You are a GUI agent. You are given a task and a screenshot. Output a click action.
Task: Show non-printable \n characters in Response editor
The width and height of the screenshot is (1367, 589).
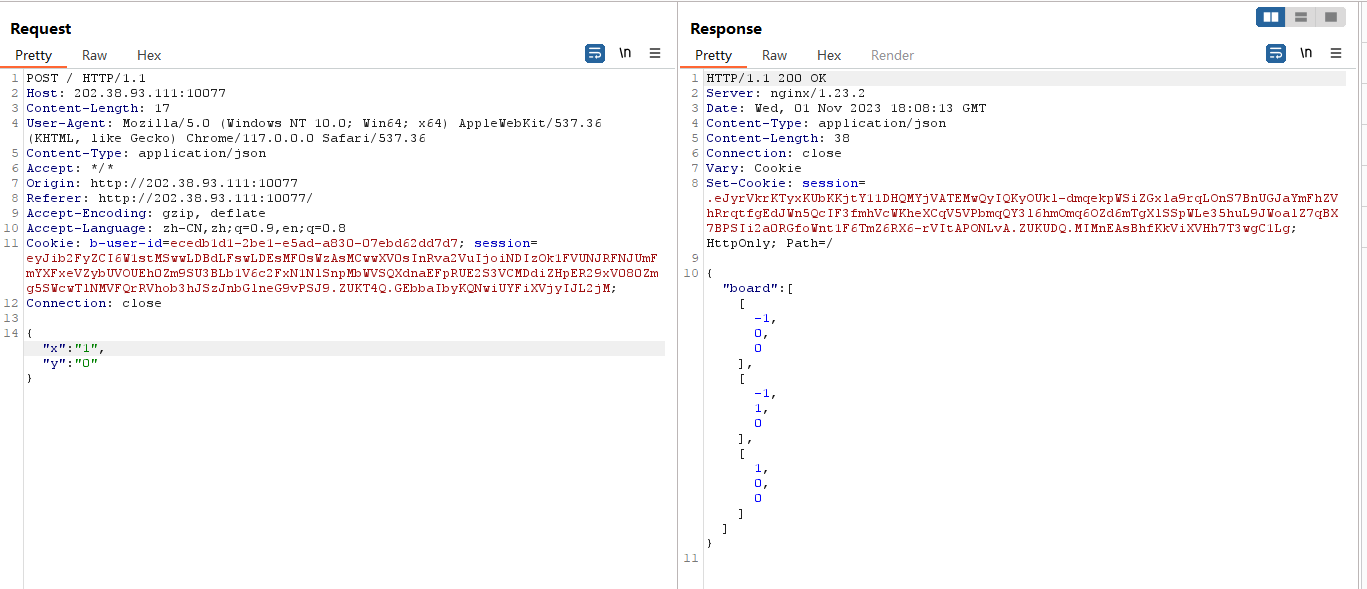(1306, 54)
